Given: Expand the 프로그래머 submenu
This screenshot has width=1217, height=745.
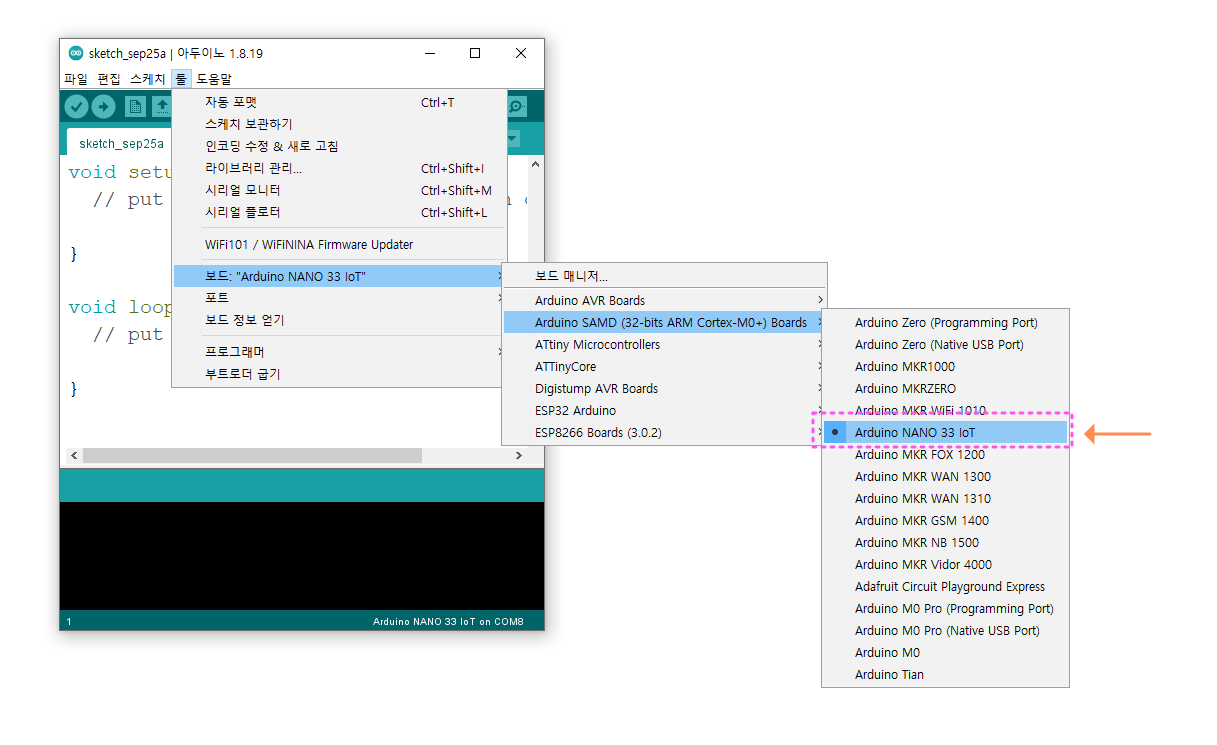Looking at the screenshot, I should click(x=340, y=352).
